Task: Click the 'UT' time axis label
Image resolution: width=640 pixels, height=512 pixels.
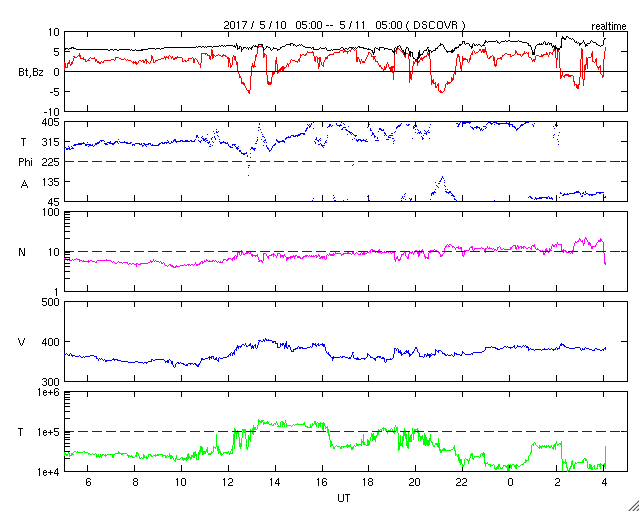Action: tap(344, 498)
